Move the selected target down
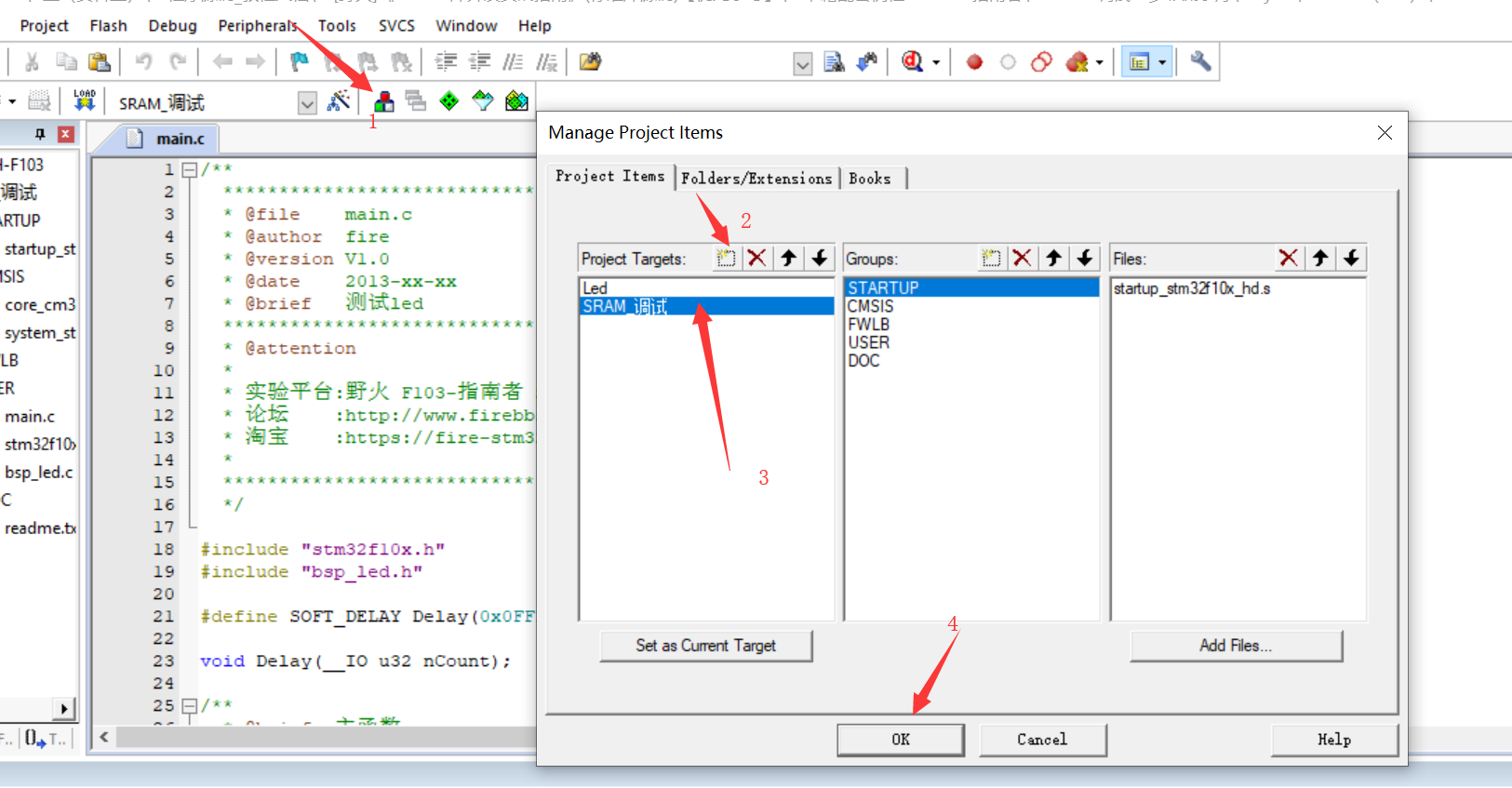Image resolution: width=1512 pixels, height=788 pixels. 820,258
